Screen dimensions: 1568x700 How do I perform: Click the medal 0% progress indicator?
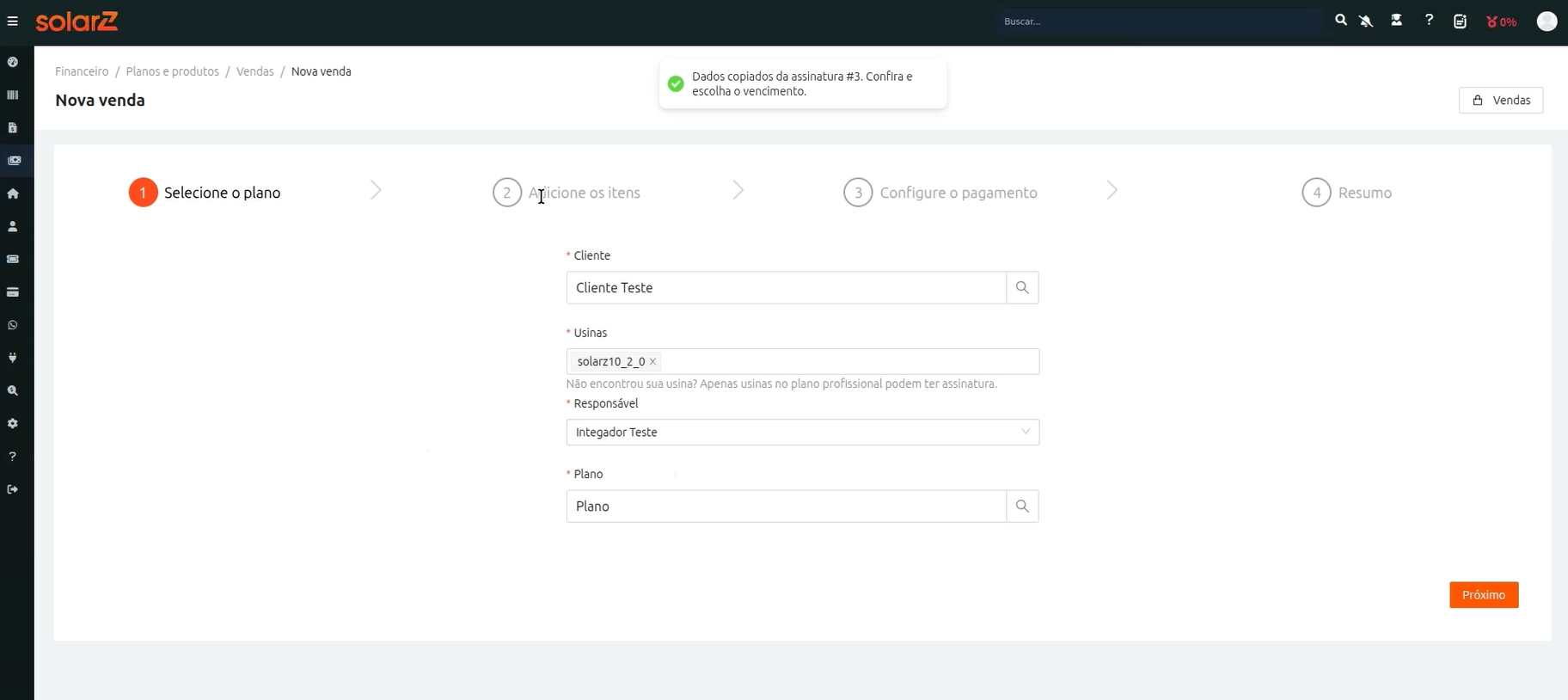(x=1501, y=21)
